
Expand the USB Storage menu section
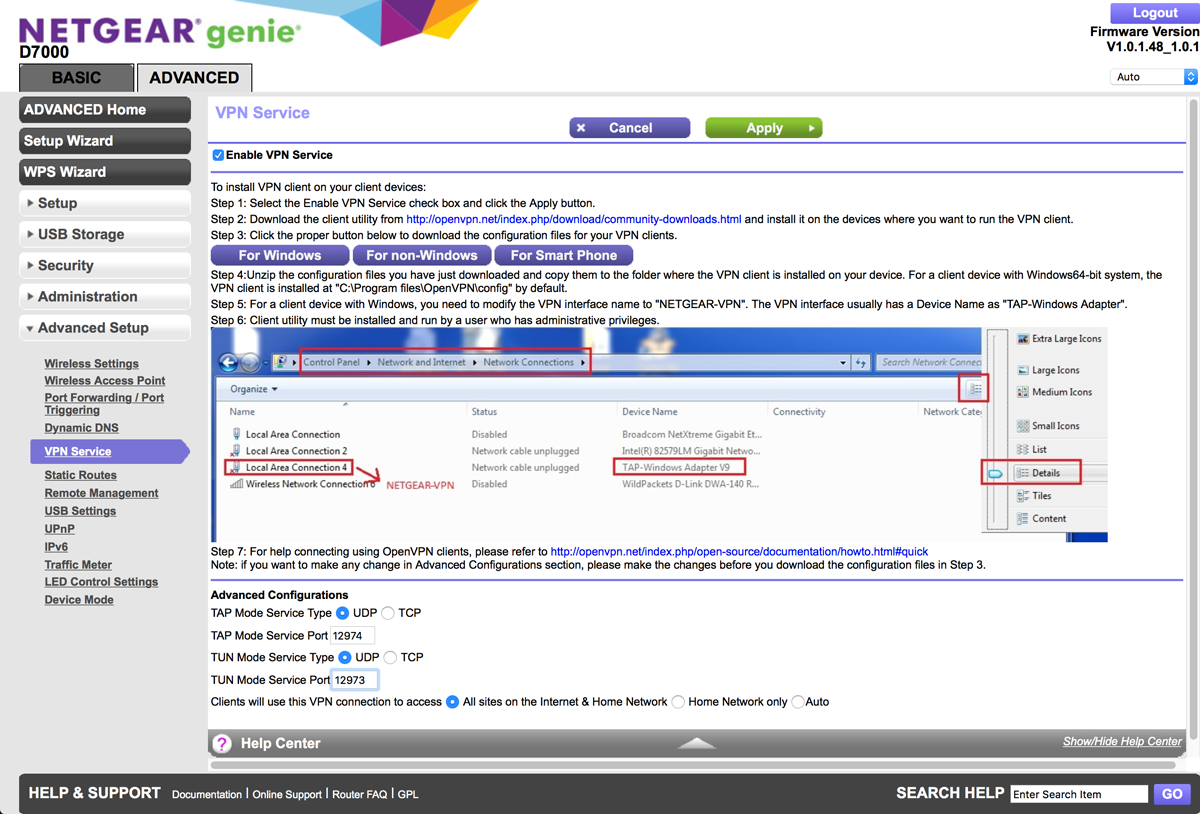point(104,234)
